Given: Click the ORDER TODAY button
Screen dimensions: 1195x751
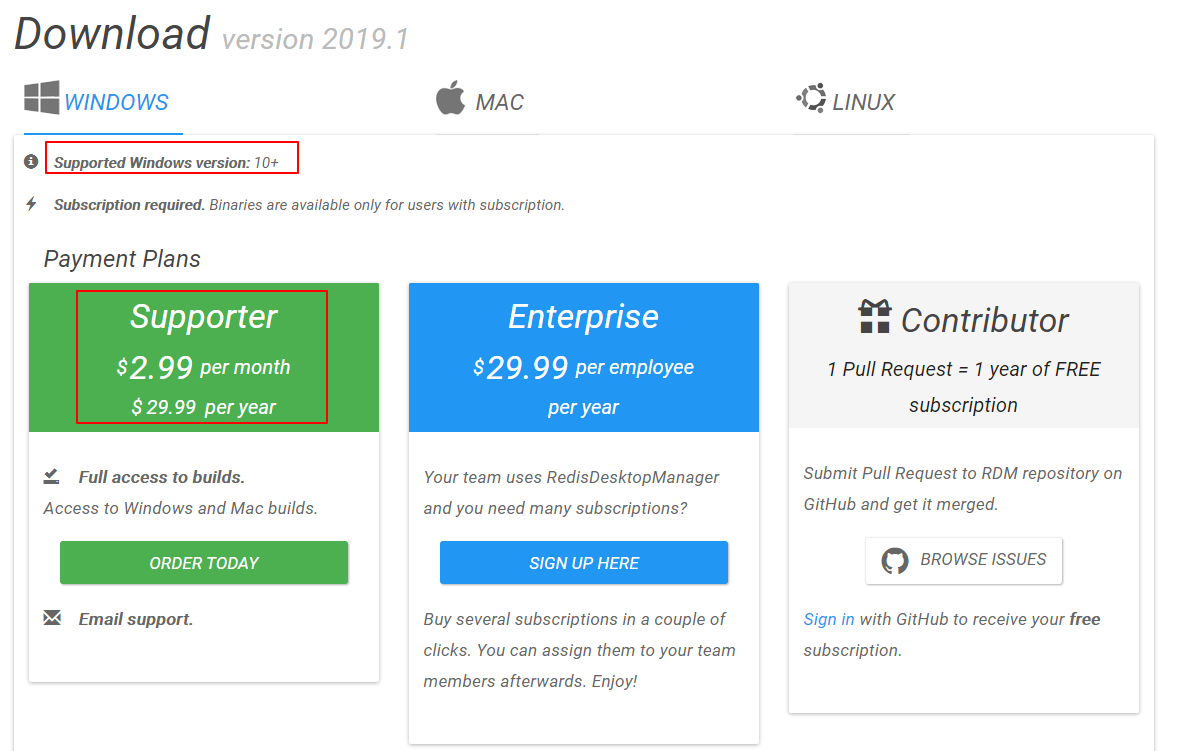Looking at the screenshot, I should 204,563.
